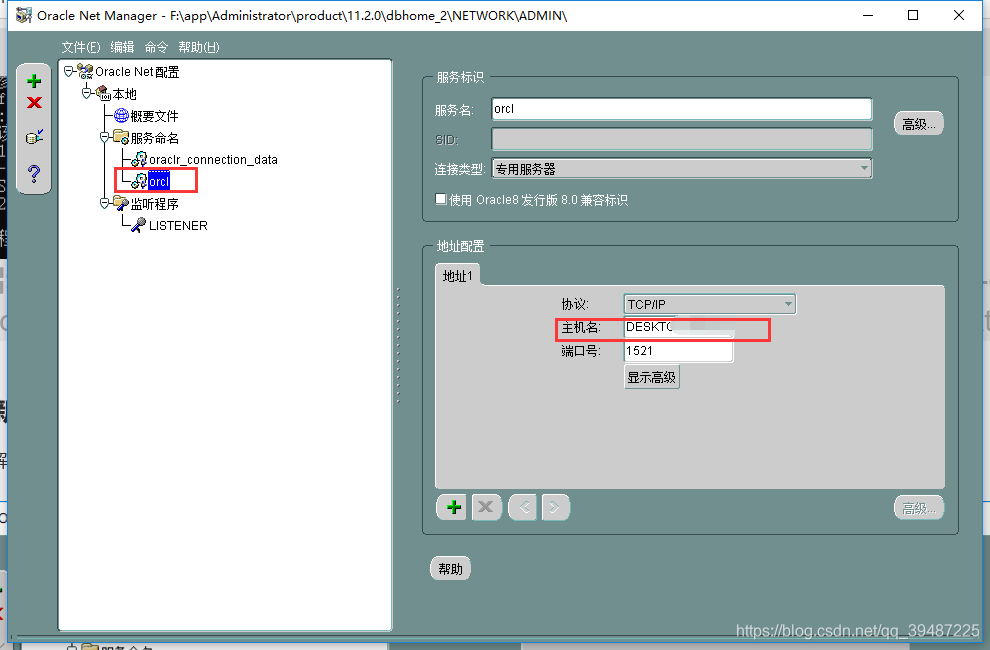Click the 监听程序 folder icon

(x=121, y=203)
